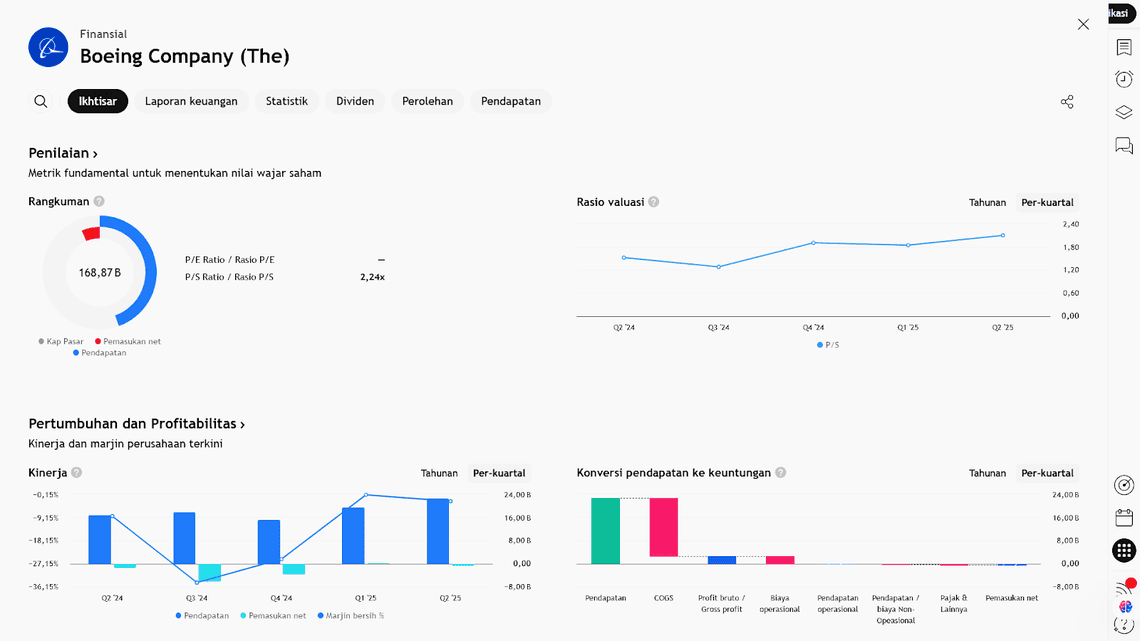Image resolution: width=1140 pixels, height=641 pixels.
Task: Set Konversi pendapatan chart to Tahunan
Action: pos(987,473)
